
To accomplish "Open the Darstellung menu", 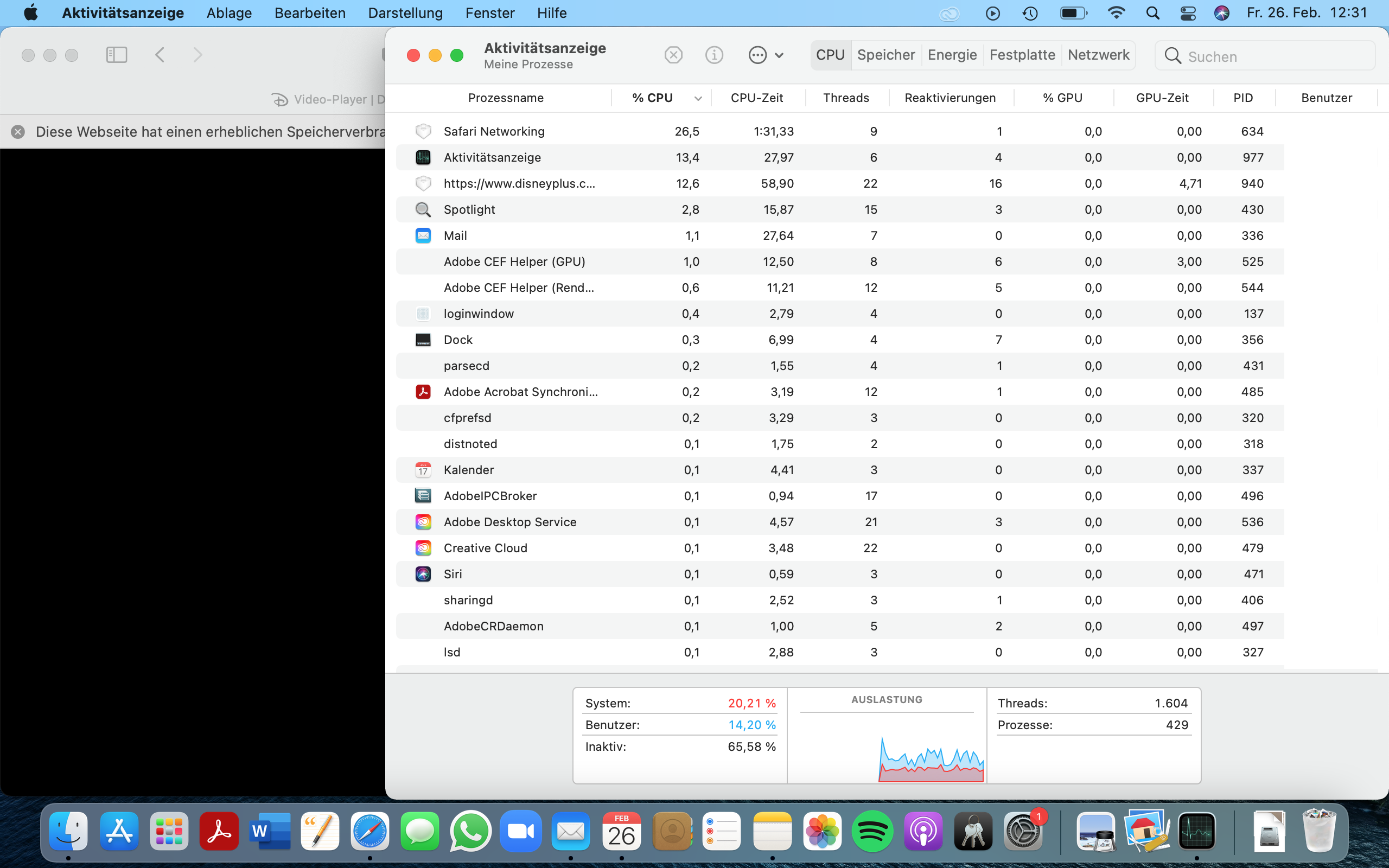I will tap(405, 12).
